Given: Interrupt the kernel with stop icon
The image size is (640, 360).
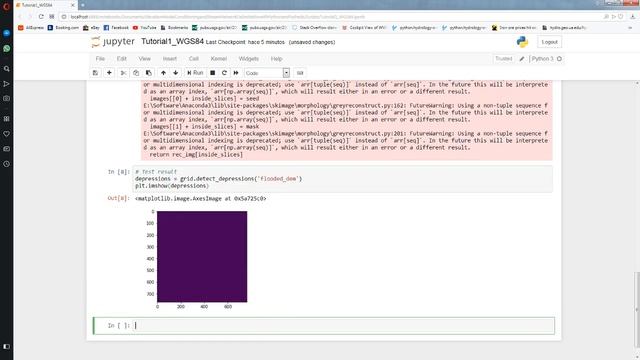Looking at the screenshot, I should 213,73.
